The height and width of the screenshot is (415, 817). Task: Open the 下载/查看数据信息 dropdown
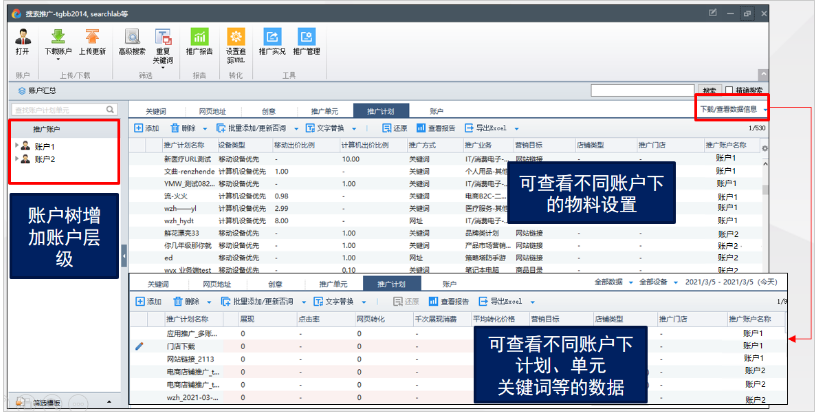tap(733, 109)
